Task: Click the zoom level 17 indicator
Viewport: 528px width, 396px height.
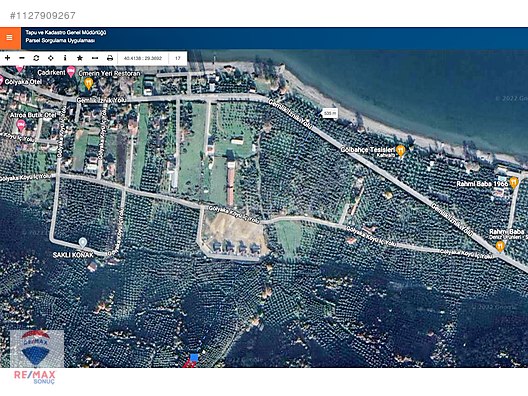Action: coord(177,58)
